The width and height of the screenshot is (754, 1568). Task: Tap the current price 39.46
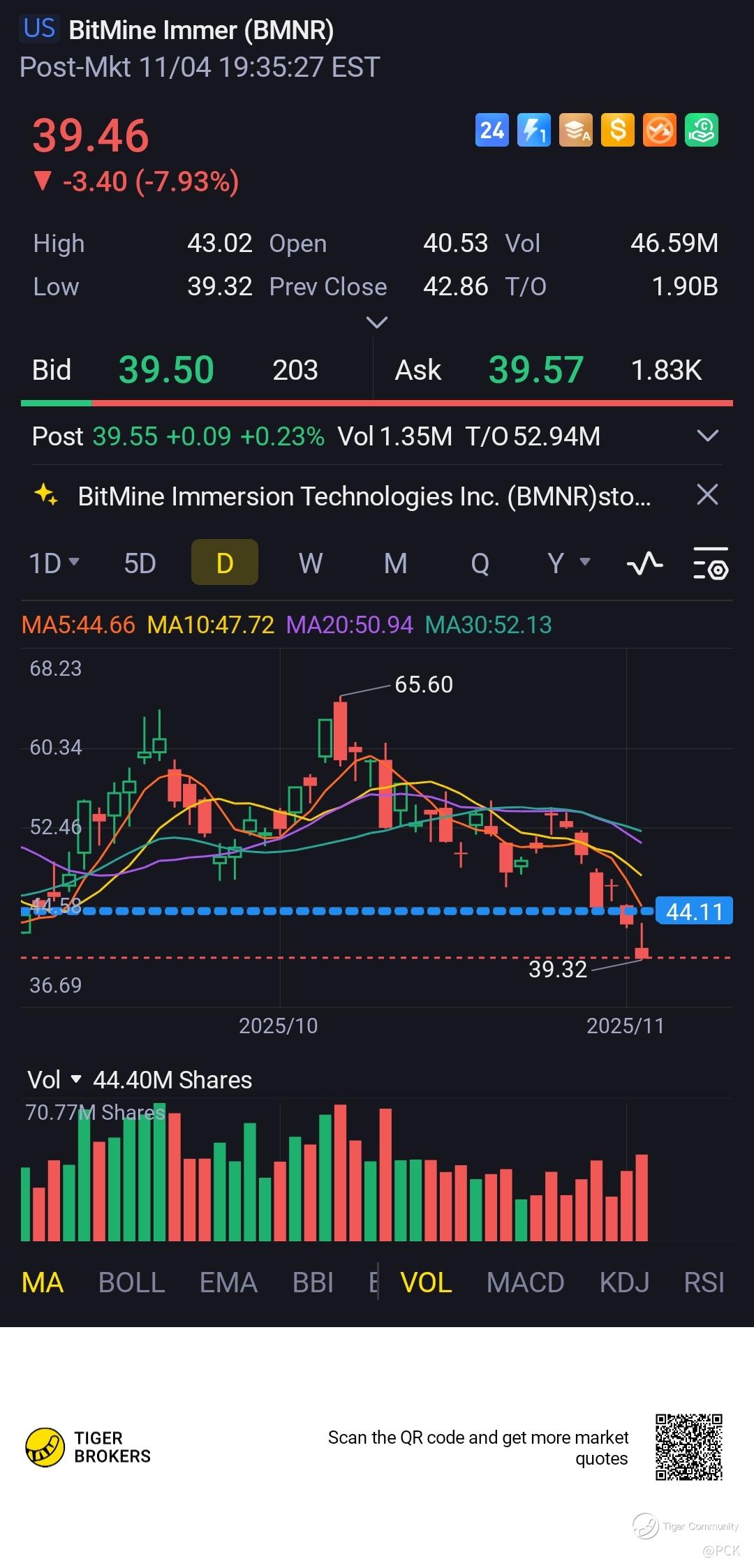(91, 135)
